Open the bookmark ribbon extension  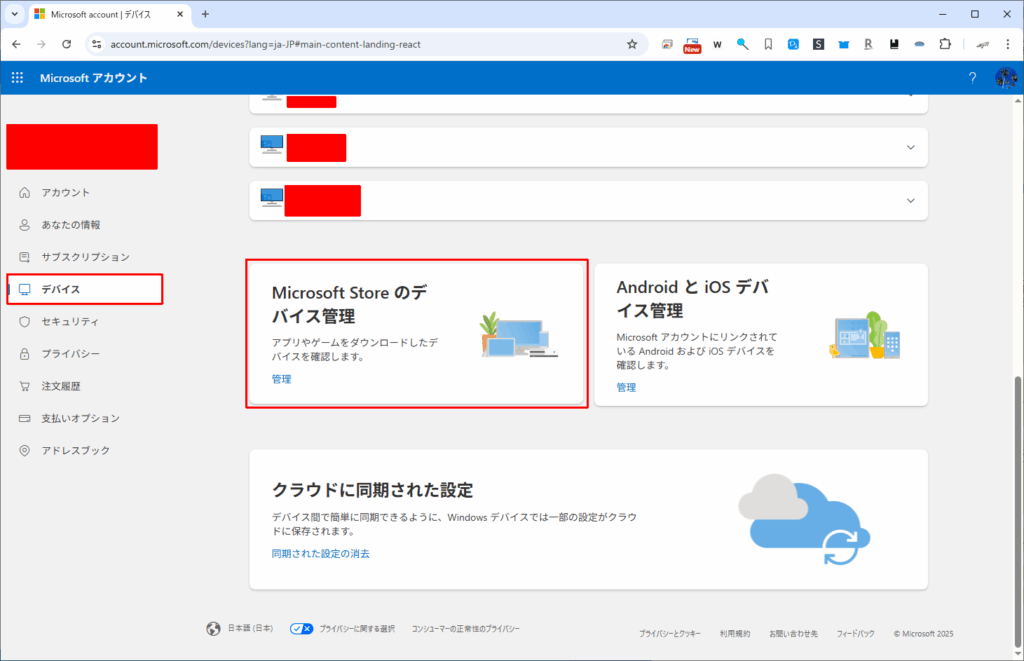[x=768, y=44]
